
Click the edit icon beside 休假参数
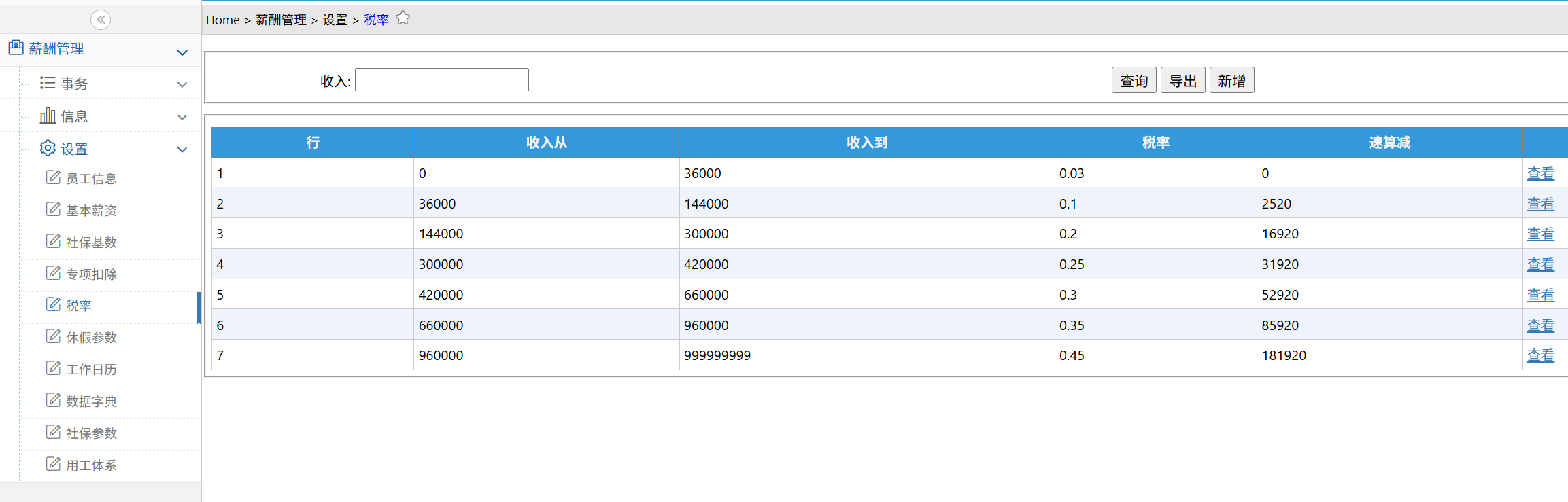point(53,336)
